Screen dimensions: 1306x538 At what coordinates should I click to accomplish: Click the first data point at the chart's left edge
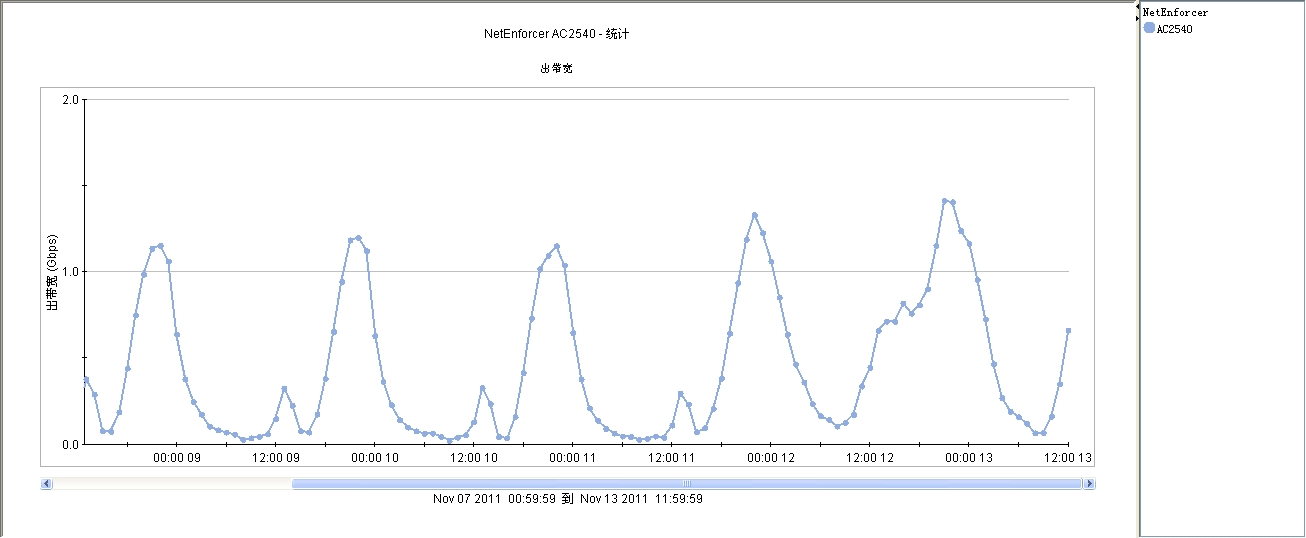[86, 379]
